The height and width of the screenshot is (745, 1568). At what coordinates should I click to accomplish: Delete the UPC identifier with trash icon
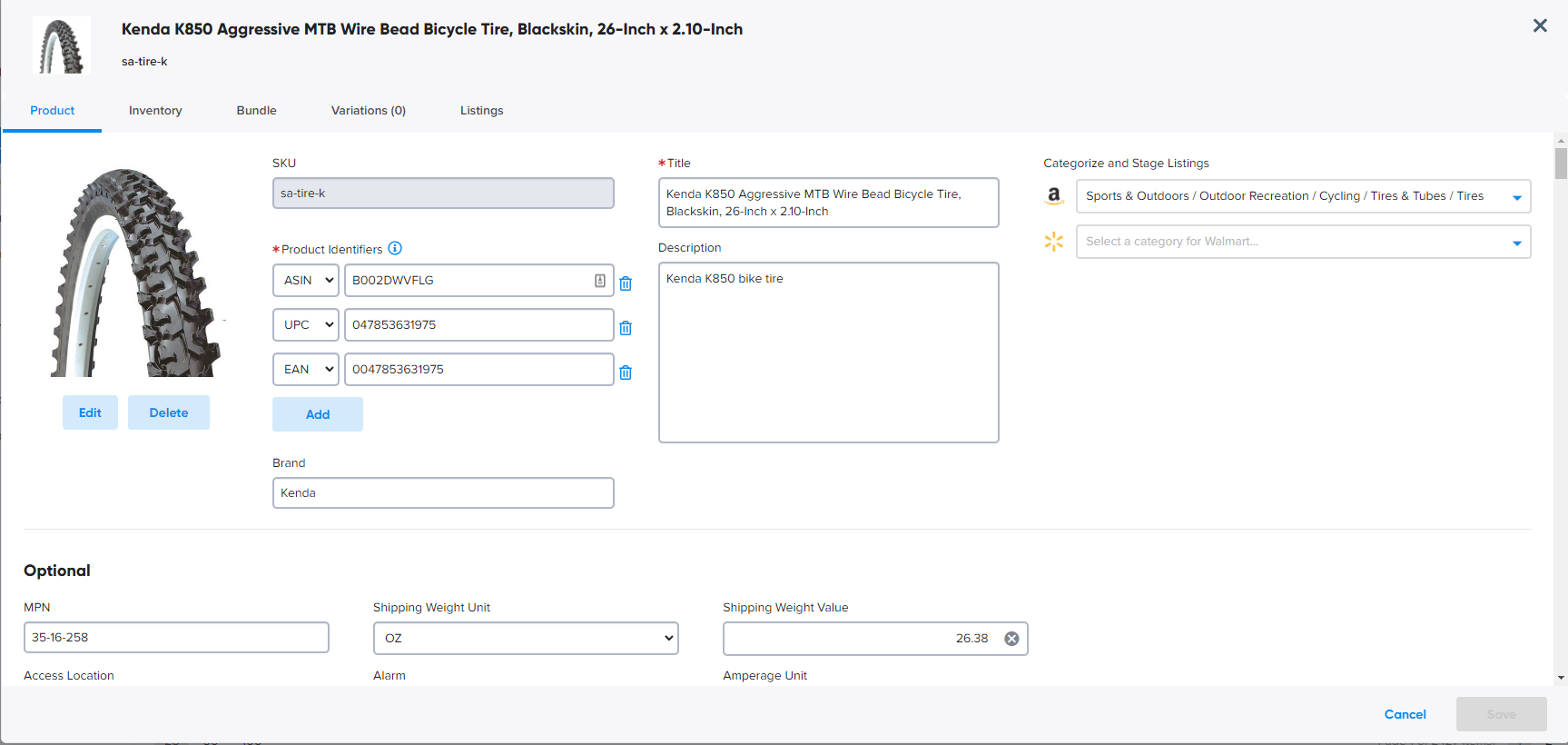click(x=626, y=328)
